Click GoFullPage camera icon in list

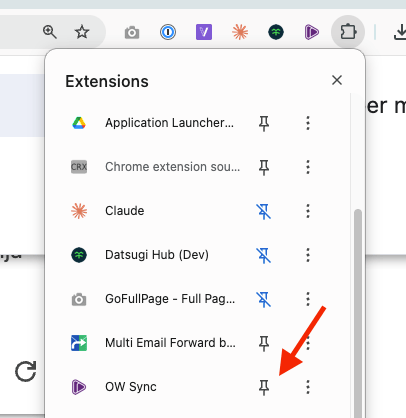[79, 299]
